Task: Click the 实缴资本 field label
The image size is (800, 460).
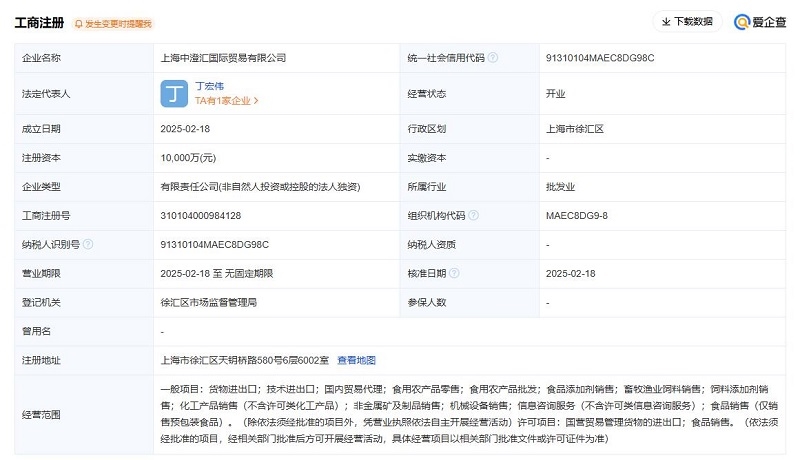Action: tap(427, 158)
